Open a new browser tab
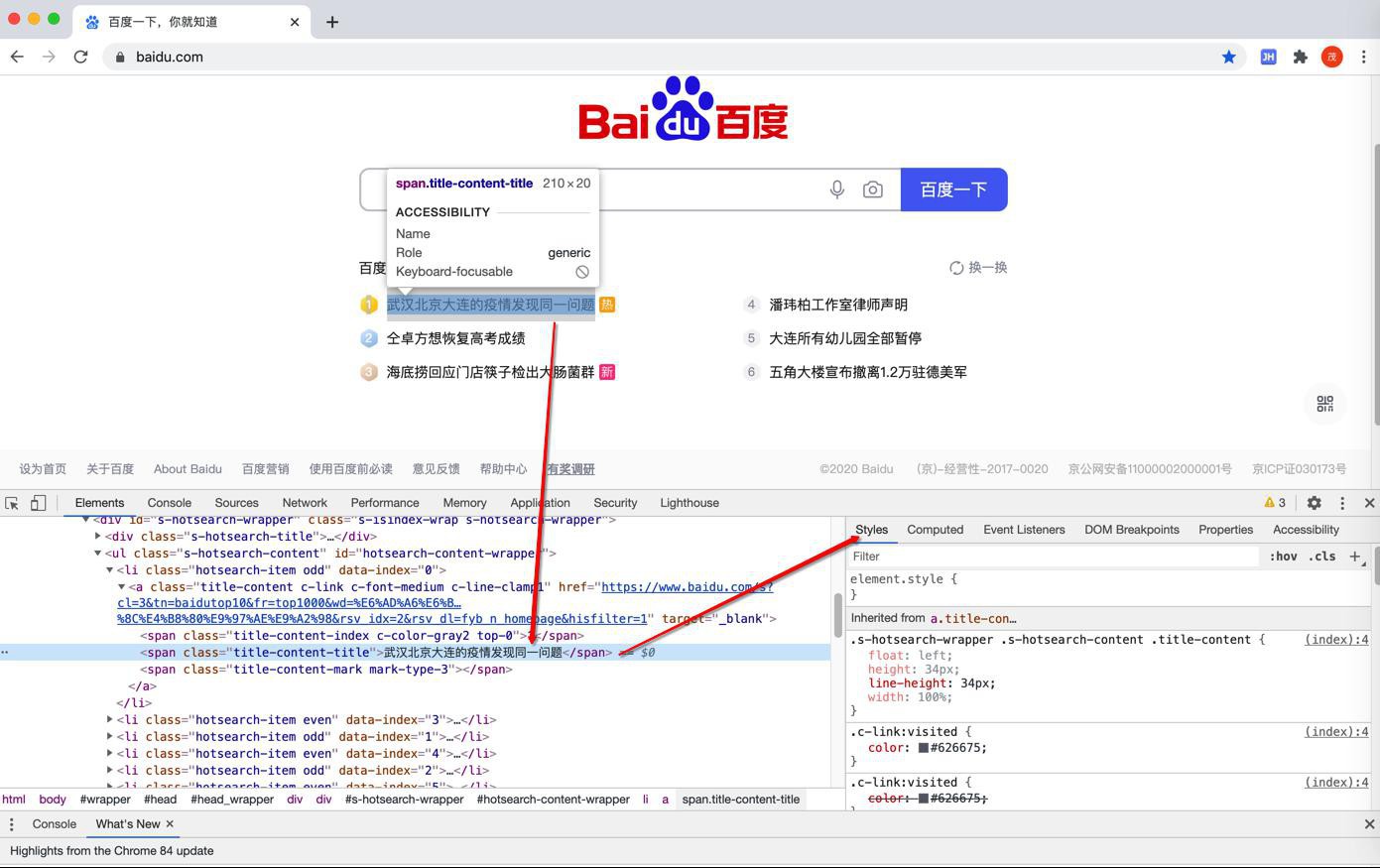1380x868 pixels. [x=332, y=22]
